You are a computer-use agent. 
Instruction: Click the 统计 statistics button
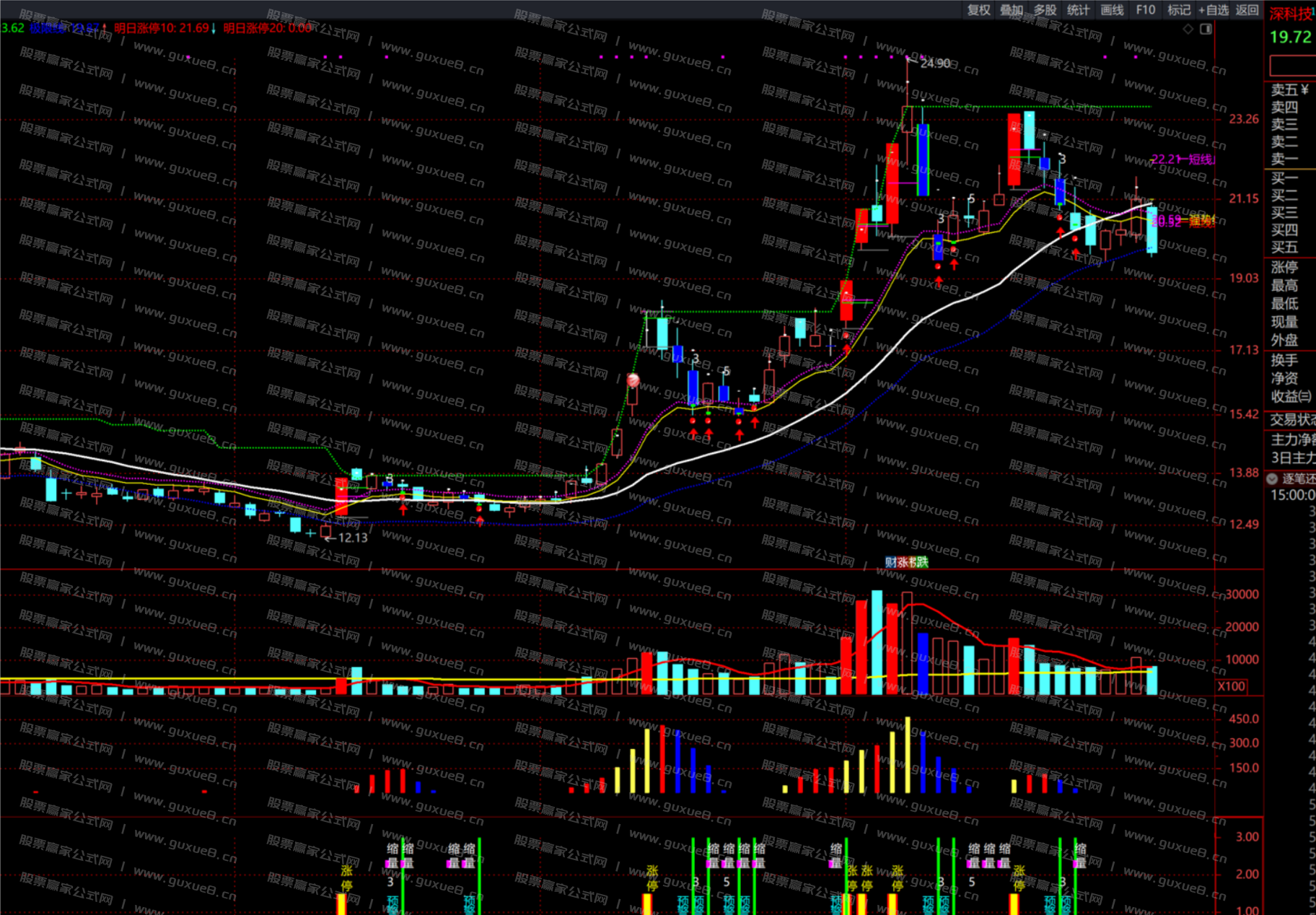pos(1078,9)
